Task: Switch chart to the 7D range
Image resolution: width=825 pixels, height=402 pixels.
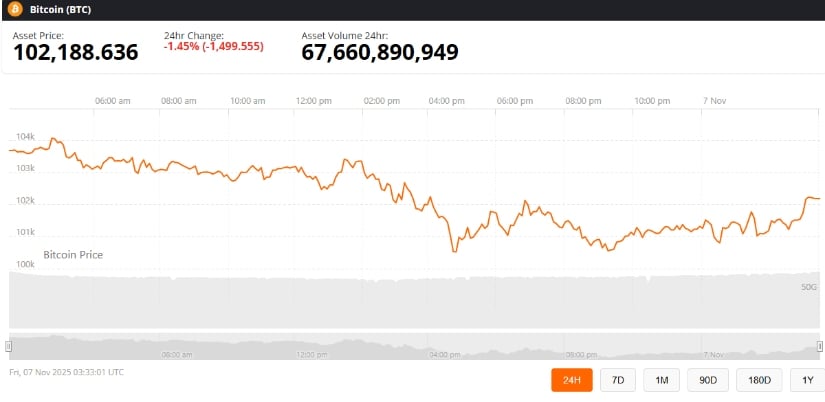Action: coord(617,380)
